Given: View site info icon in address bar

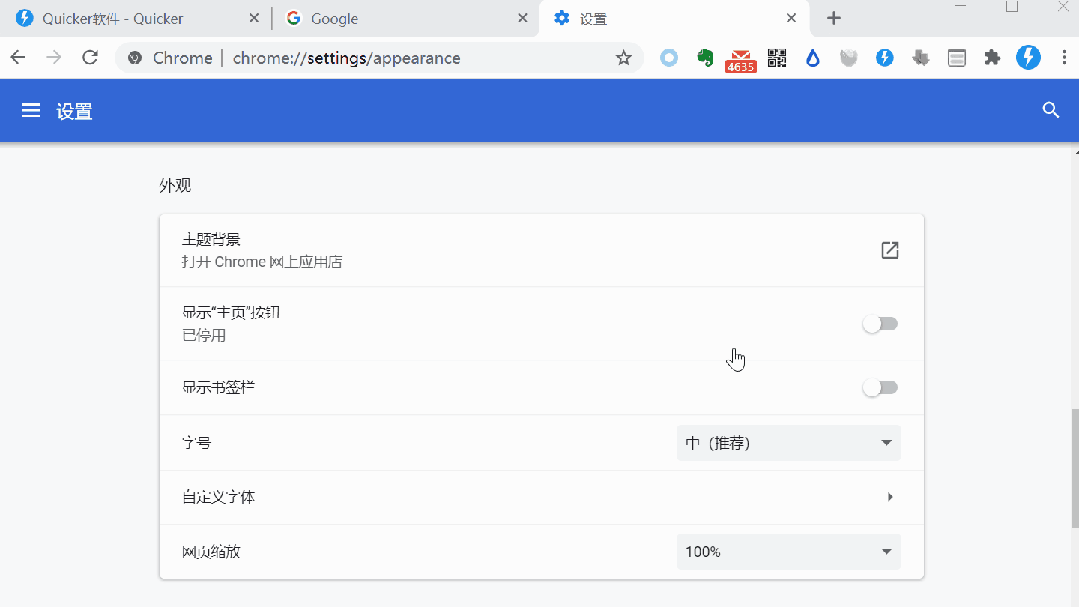Looking at the screenshot, I should click(135, 58).
